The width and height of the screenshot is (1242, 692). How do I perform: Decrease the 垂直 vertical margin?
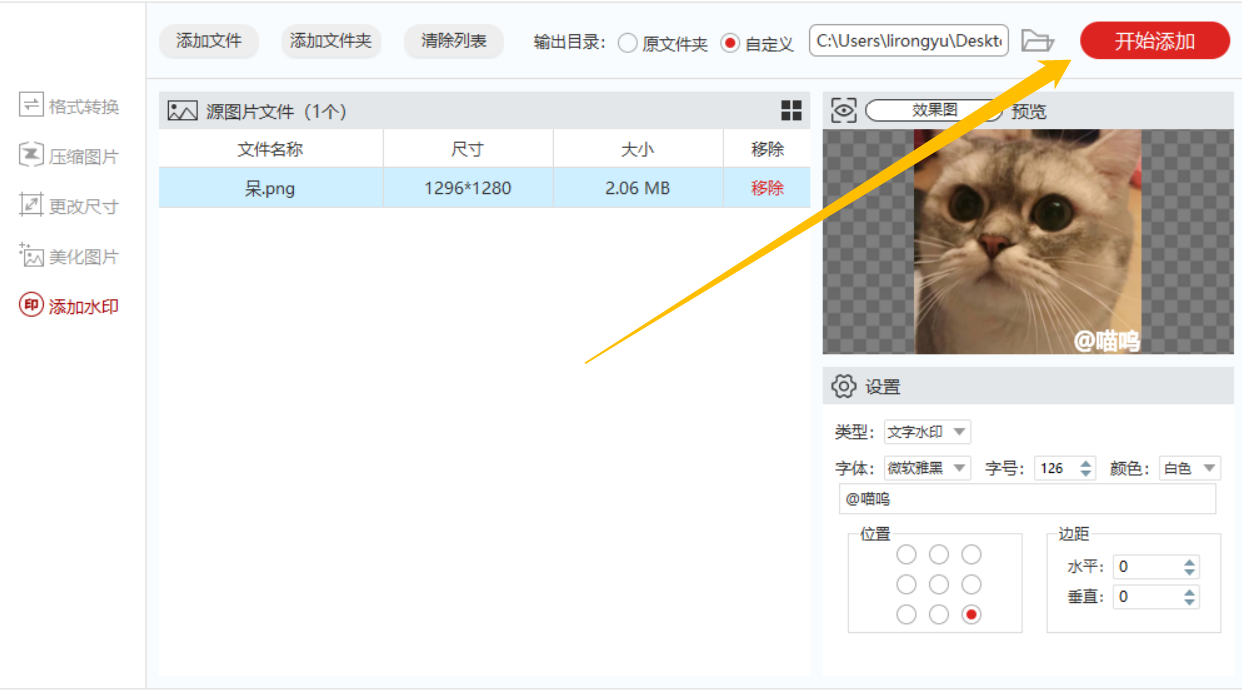(x=1189, y=602)
